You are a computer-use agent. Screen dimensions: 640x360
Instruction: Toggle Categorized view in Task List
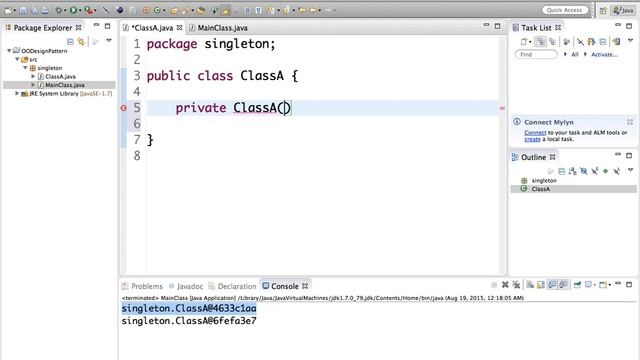click(x=541, y=41)
